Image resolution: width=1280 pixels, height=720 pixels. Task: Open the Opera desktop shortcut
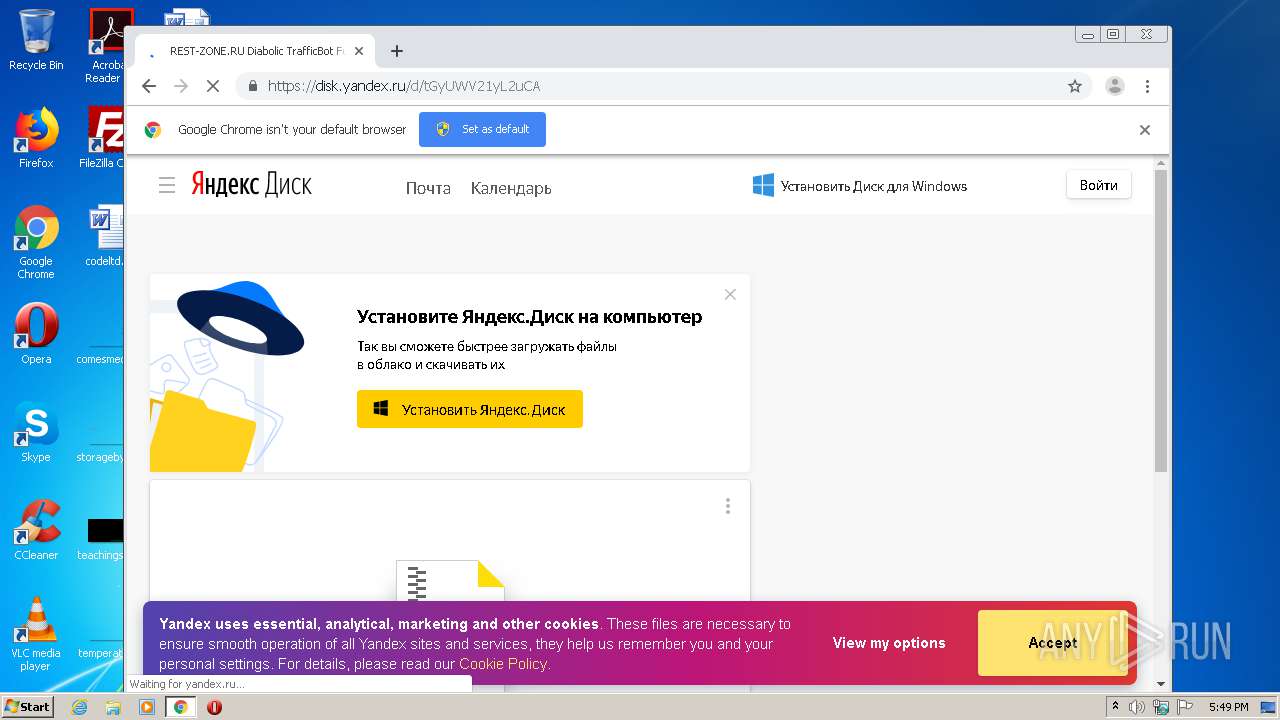[x=36, y=334]
